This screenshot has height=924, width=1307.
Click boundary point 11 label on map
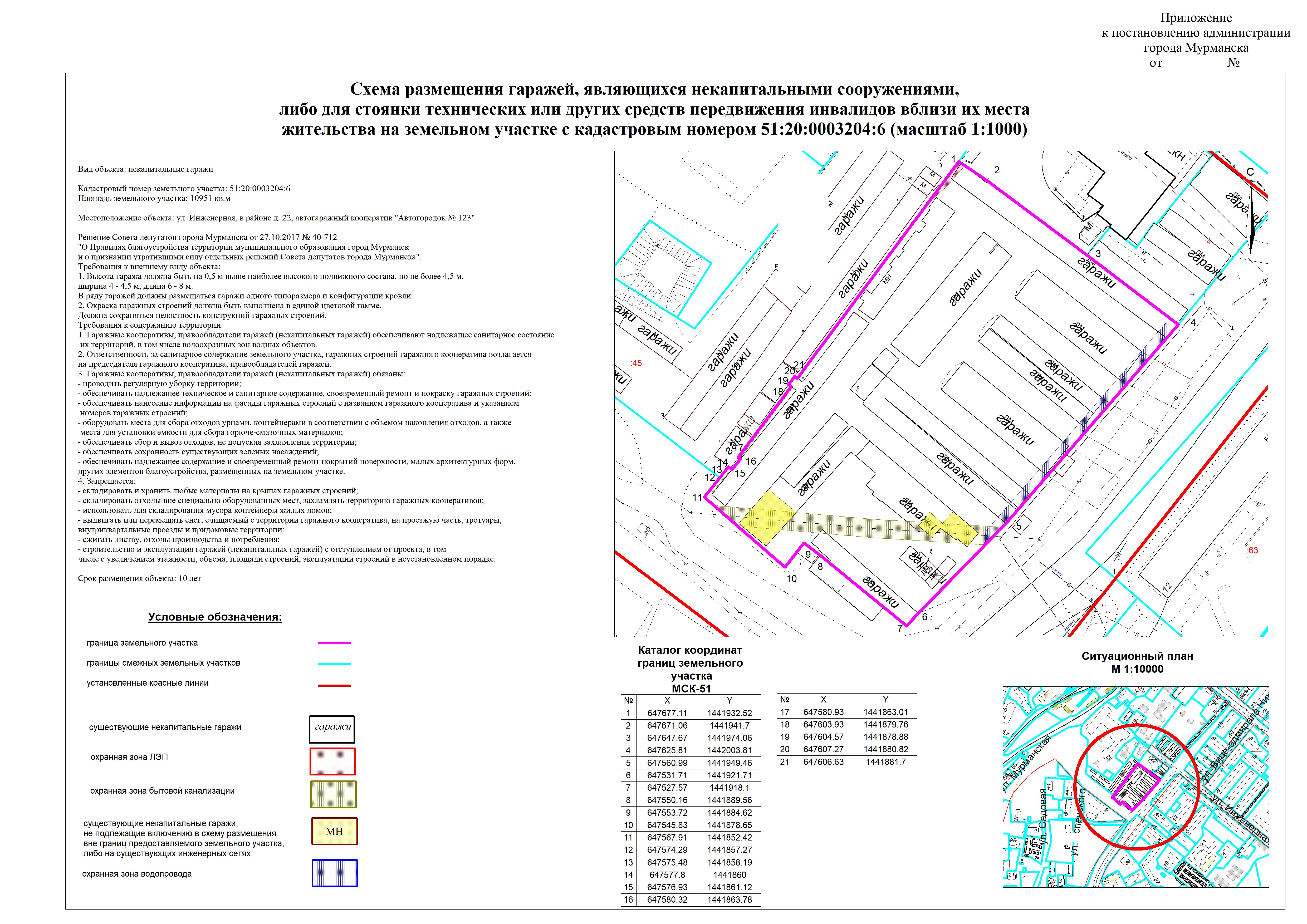click(x=697, y=498)
